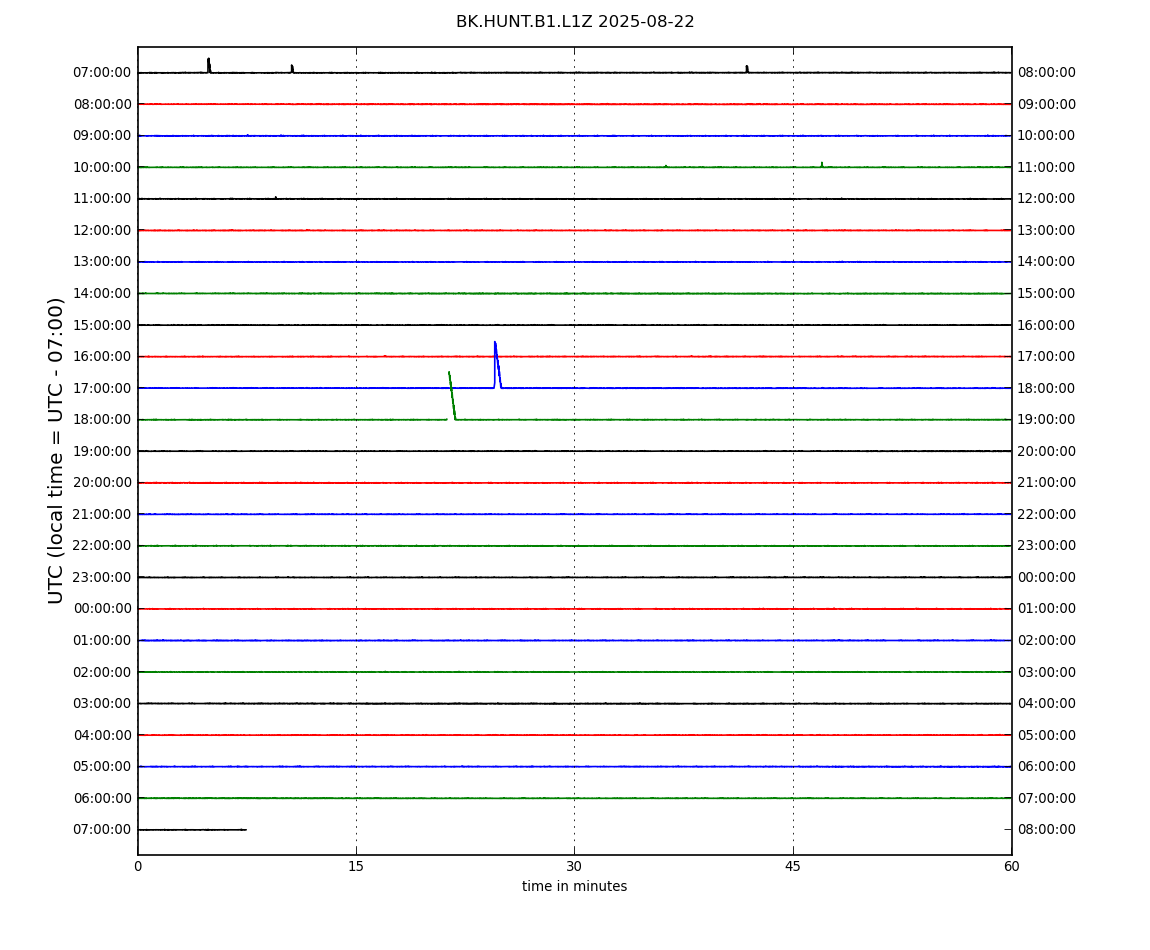
Task: Click the x-axis tick label 45
Action: click(x=793, y=866)
